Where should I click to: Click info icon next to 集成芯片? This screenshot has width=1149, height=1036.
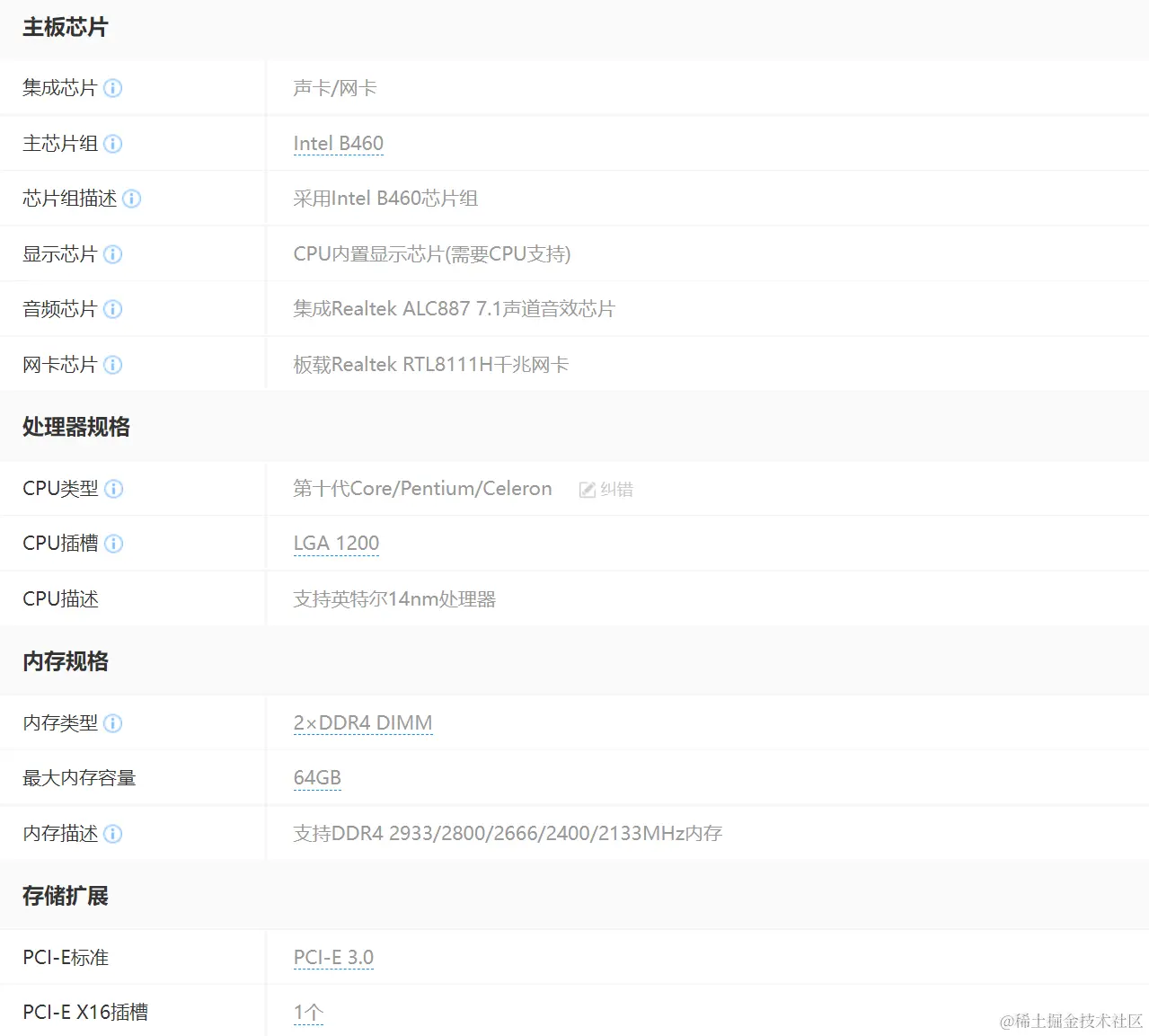pos(113,88)
